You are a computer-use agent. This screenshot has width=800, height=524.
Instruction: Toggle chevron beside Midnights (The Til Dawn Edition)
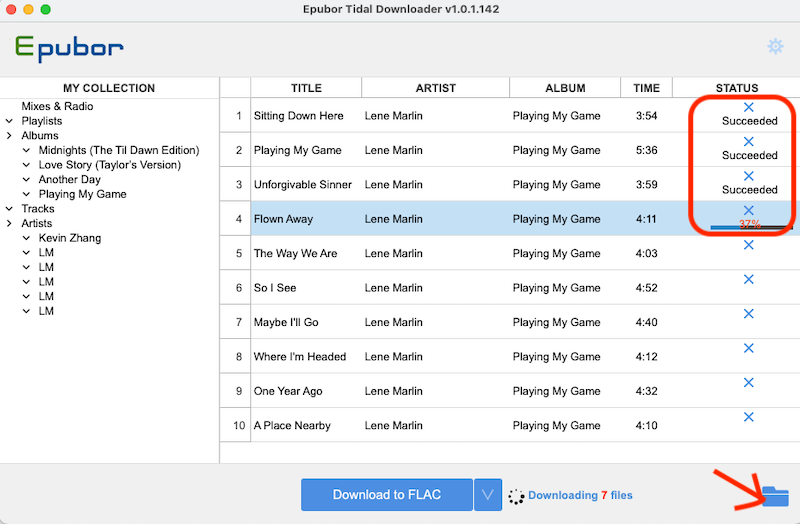click(27, 151)
